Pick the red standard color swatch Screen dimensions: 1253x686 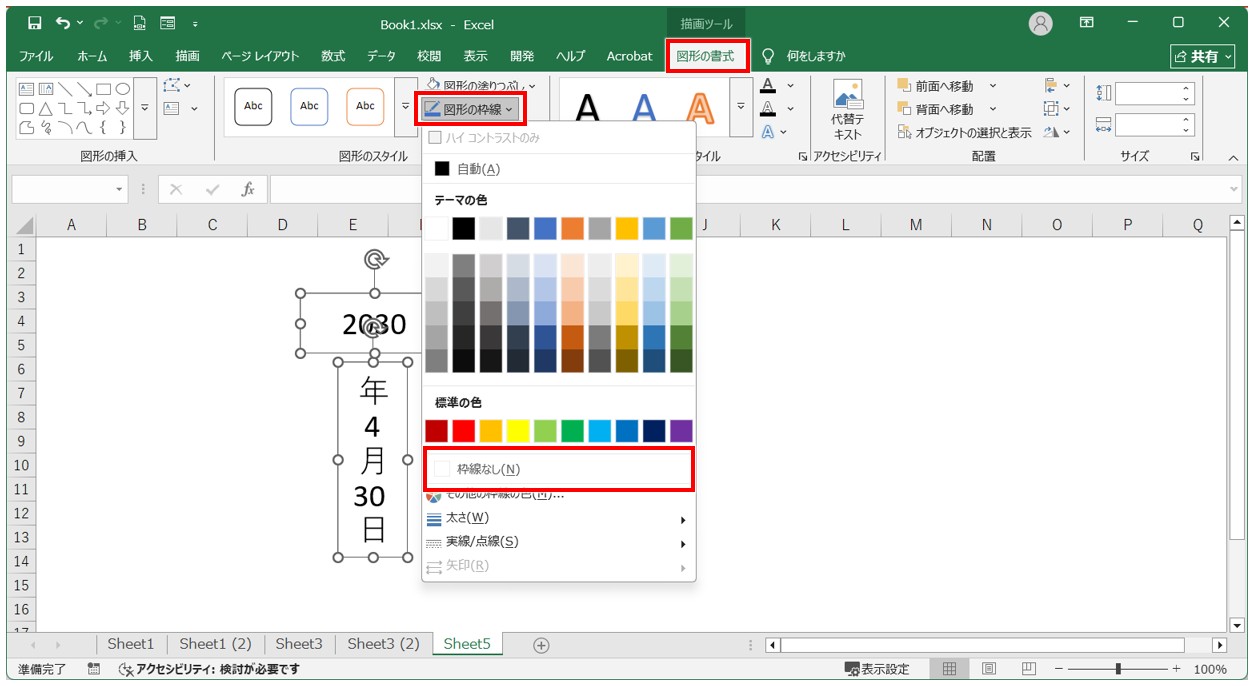pos(463,431)
